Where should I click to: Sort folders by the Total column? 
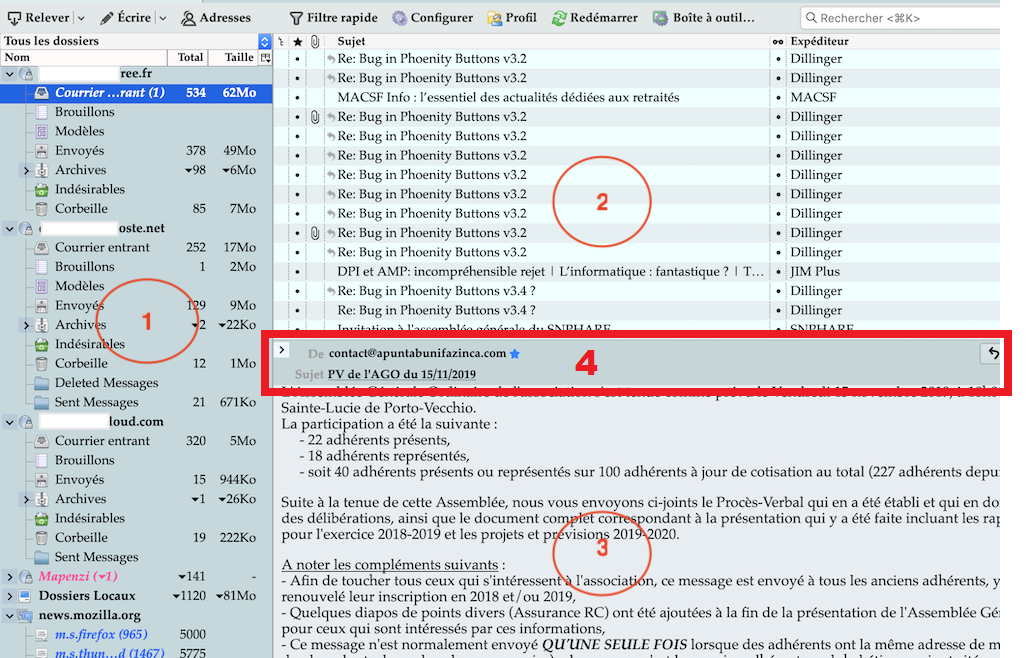[188, 58]
